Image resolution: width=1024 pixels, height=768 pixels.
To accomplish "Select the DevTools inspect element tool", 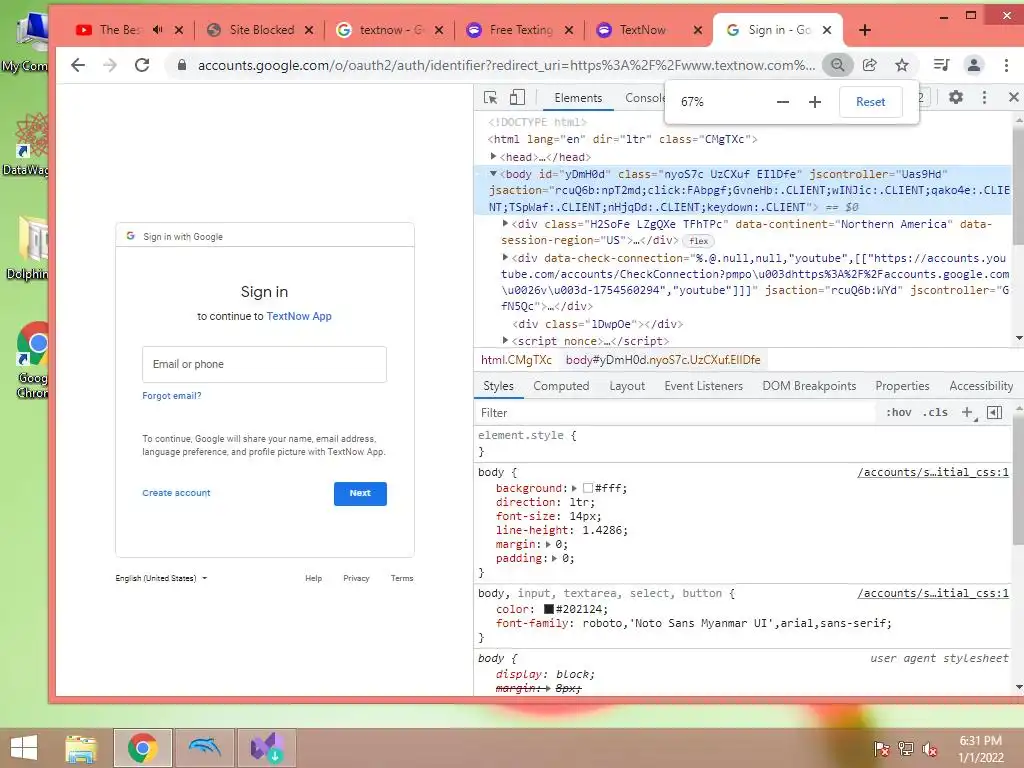I will (x=490, y=98).
